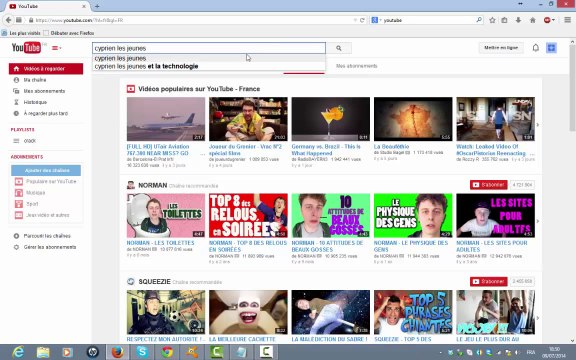The height and width of the screenshot is (360, 576).
Task: Open Populaire sur YouTube channel
Action: point(51,181)
